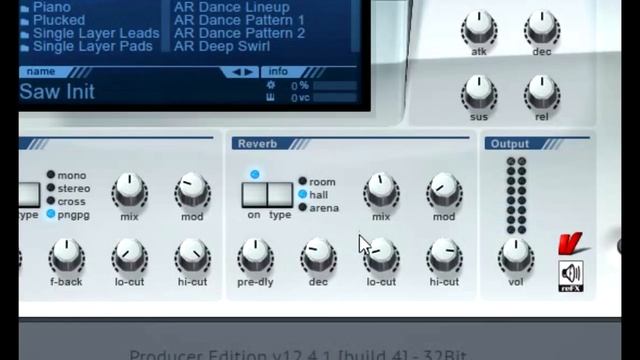This screenshot has height=360, width=640.
Task: Select arena reverb type
Action: point(319,208)
